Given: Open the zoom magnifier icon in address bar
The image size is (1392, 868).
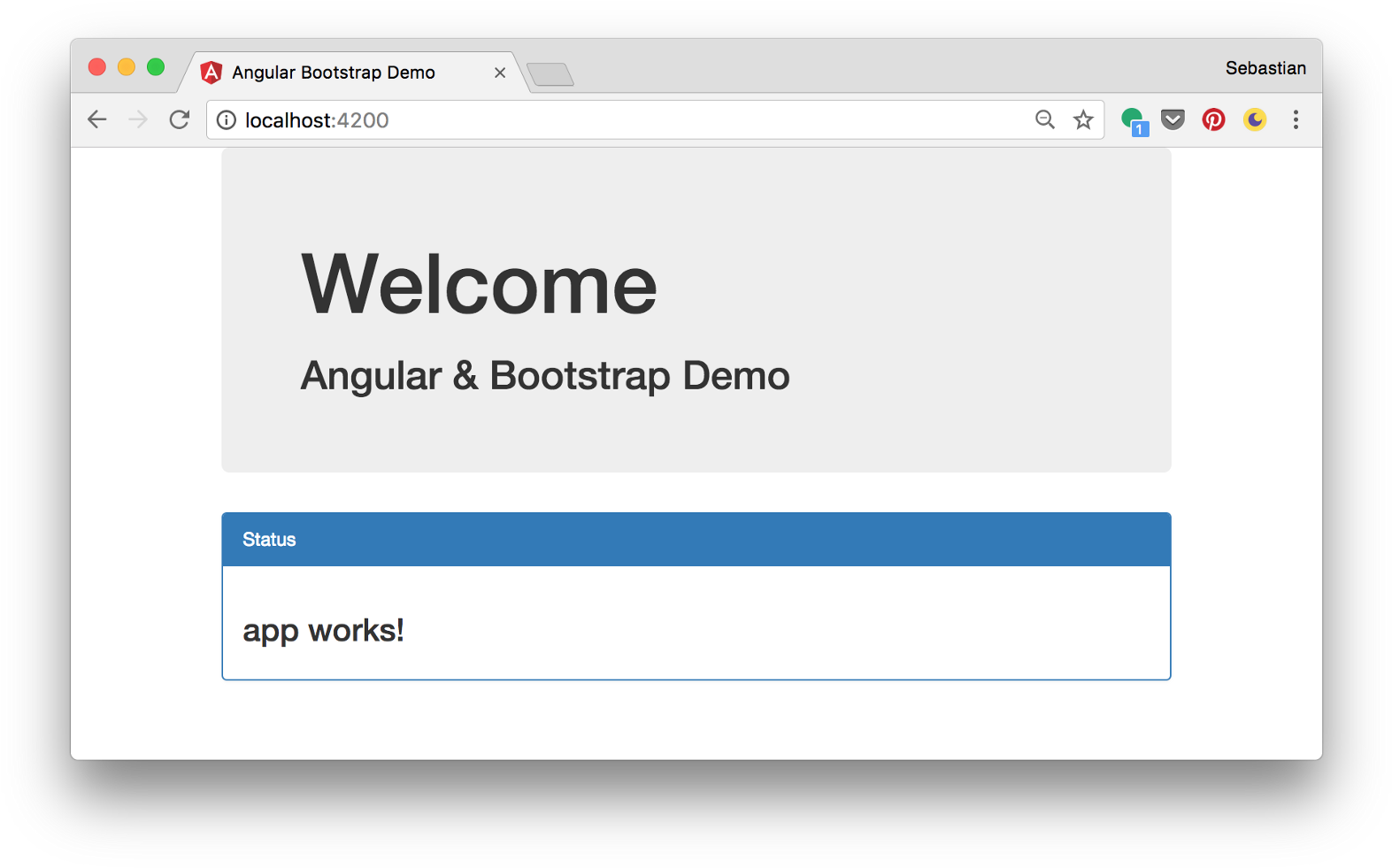Looking at the screenshot, I should click(x=1045, y=119).
